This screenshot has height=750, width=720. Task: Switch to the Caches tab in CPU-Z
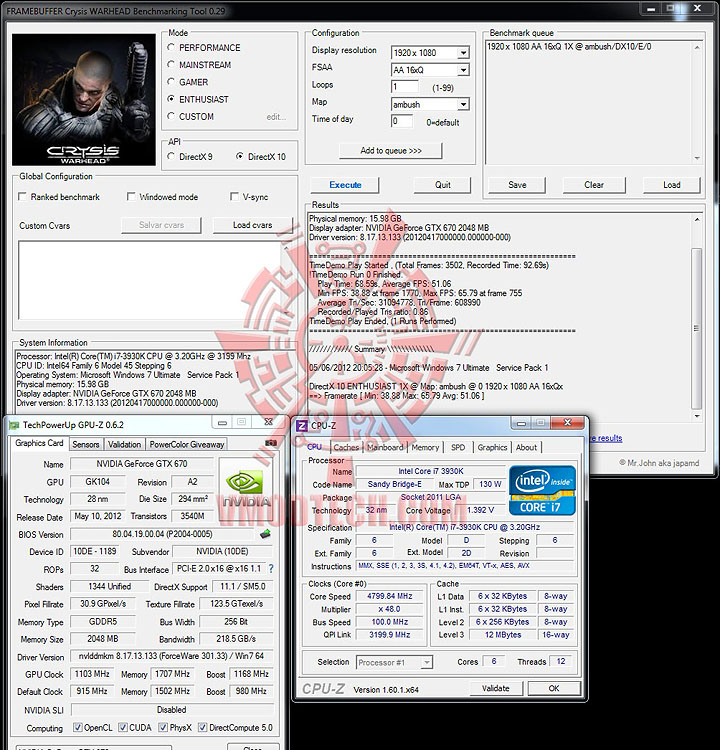click(x=346, y=447)
